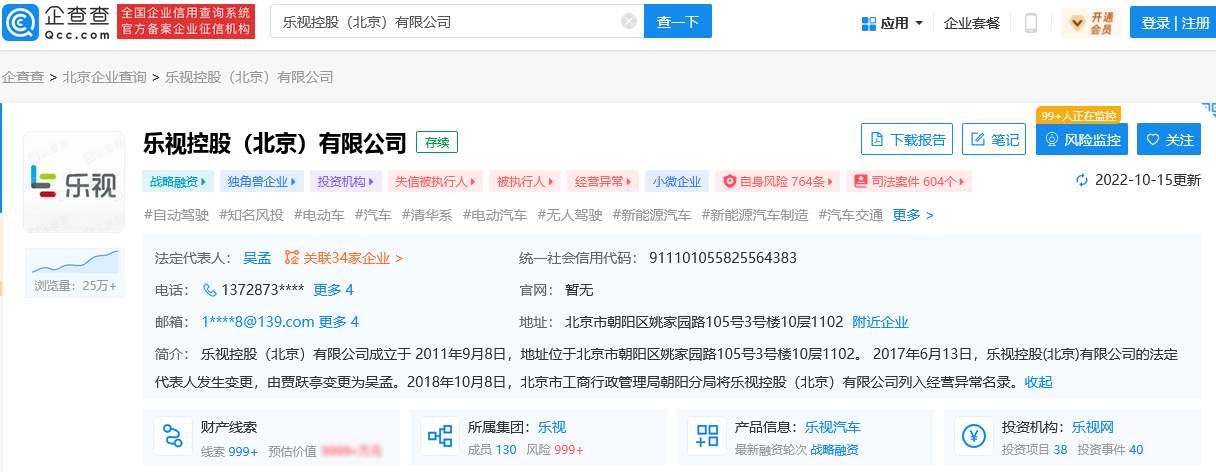
Task: Open the 企业套餐 menu item
Action: [x=972, y=23]
